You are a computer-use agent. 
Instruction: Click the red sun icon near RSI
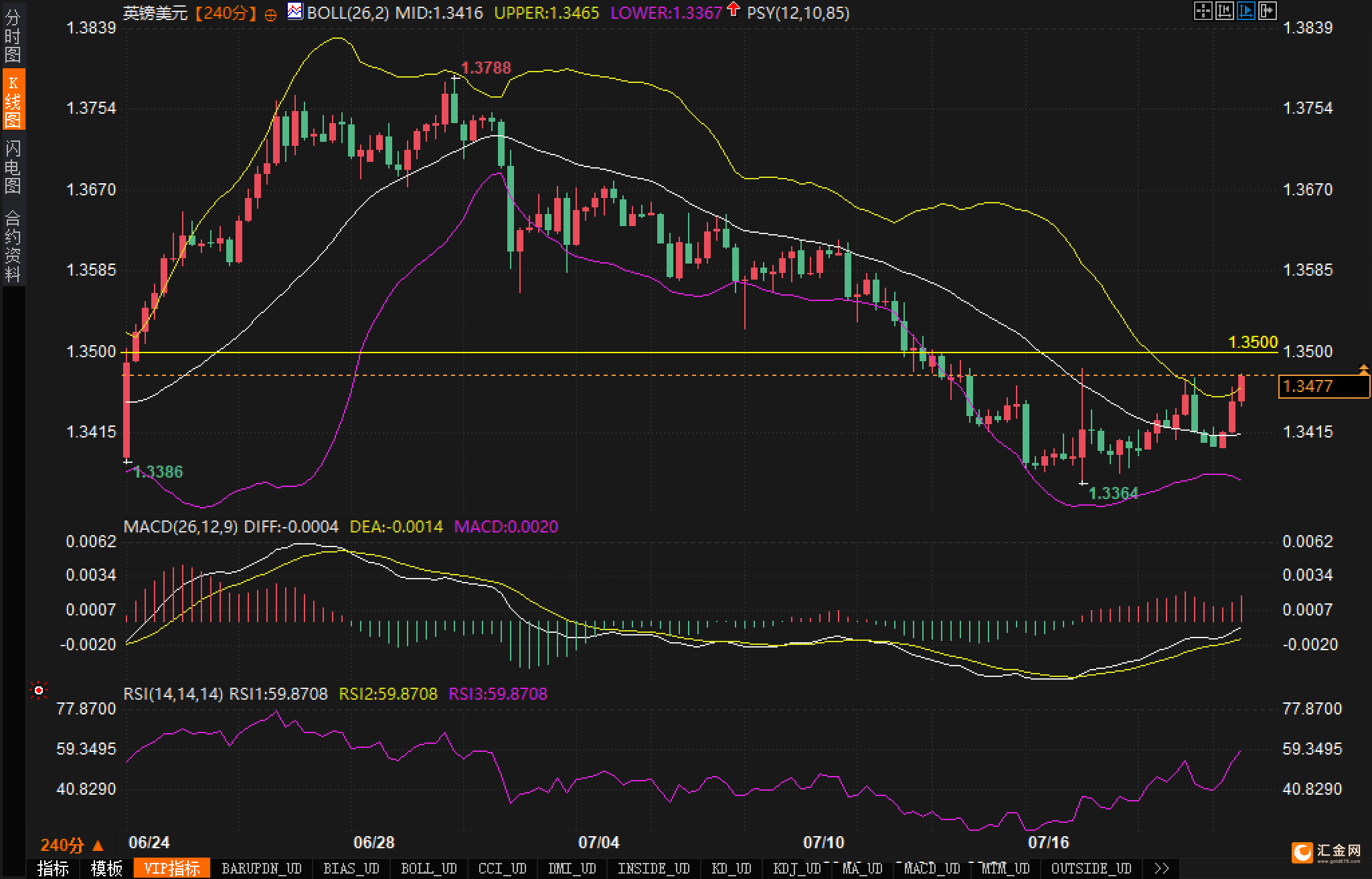coord(39,690)
